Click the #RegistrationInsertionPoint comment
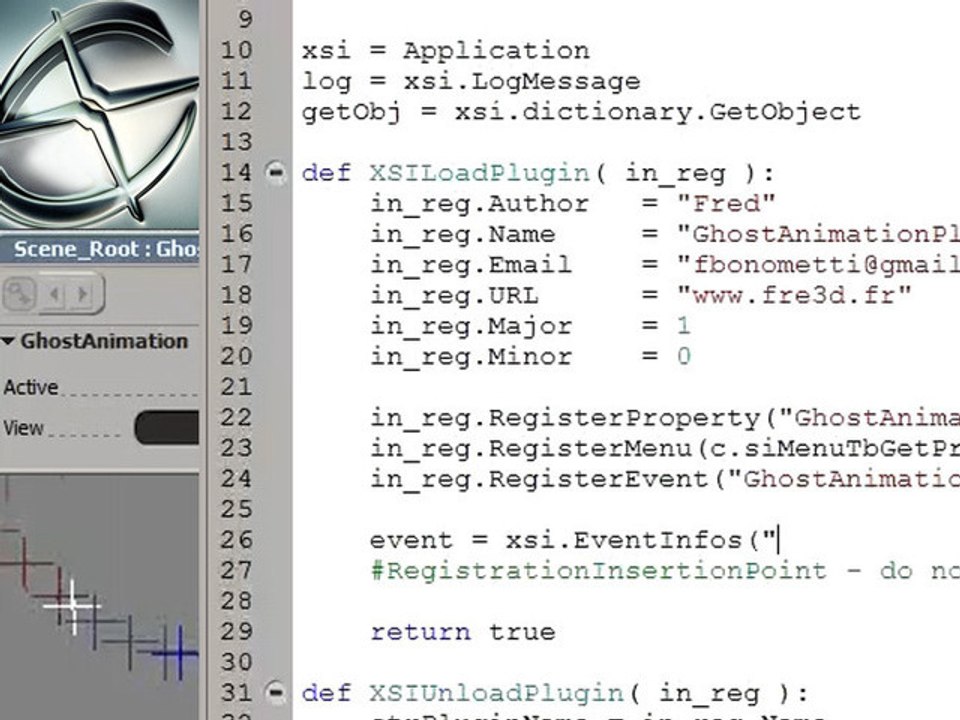Image resolution: width=960 pixels, height=720 pixels. pos(665,571)
